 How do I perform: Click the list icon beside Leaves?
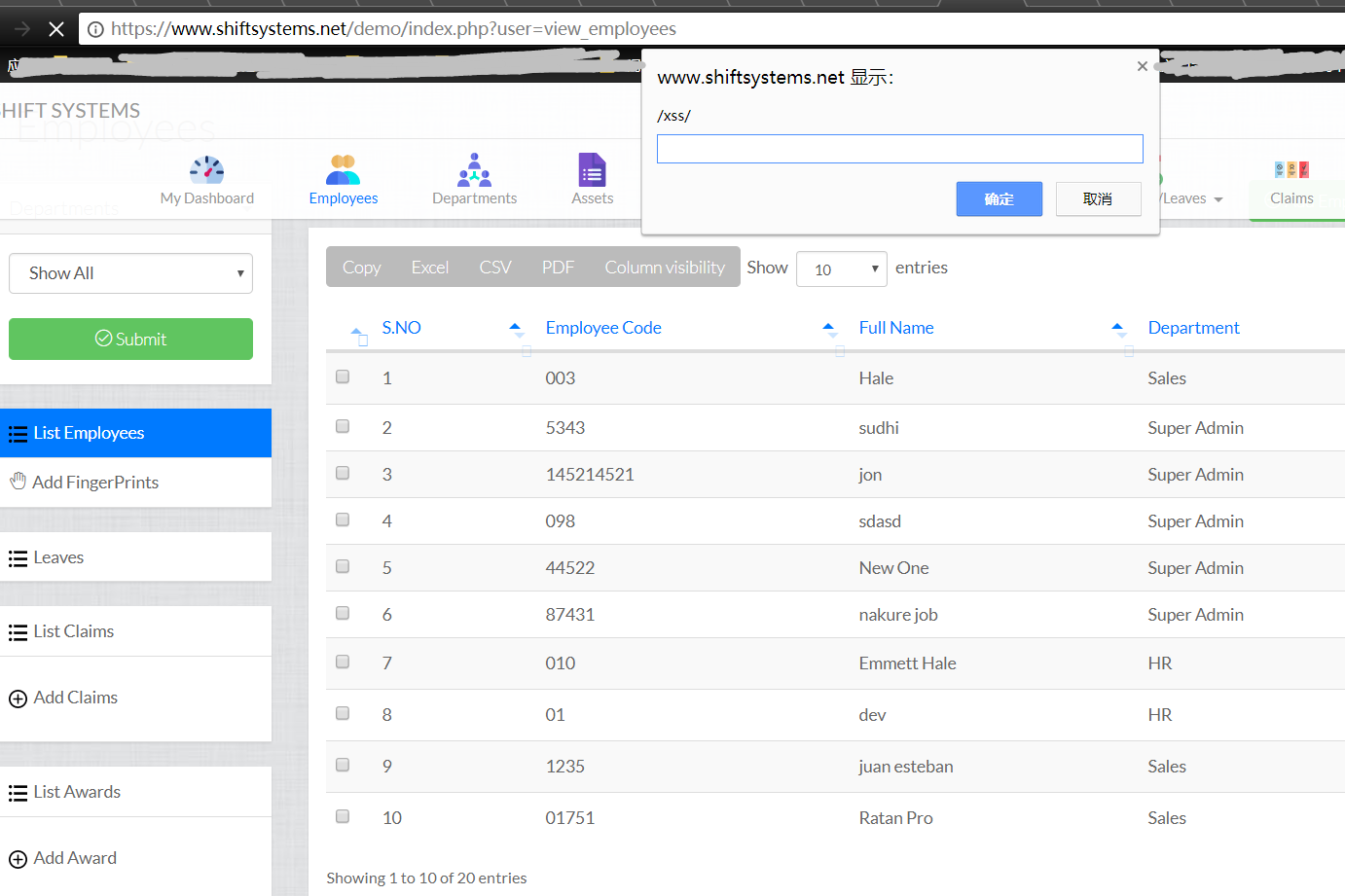[18, 558]
